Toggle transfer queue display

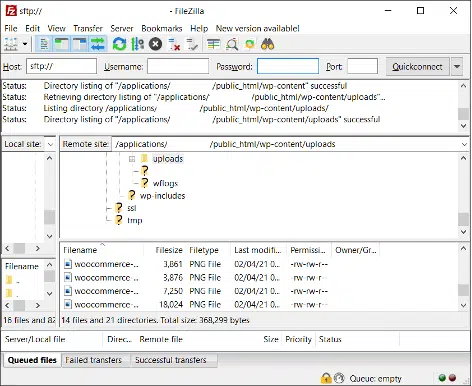[x=98, y=44]
